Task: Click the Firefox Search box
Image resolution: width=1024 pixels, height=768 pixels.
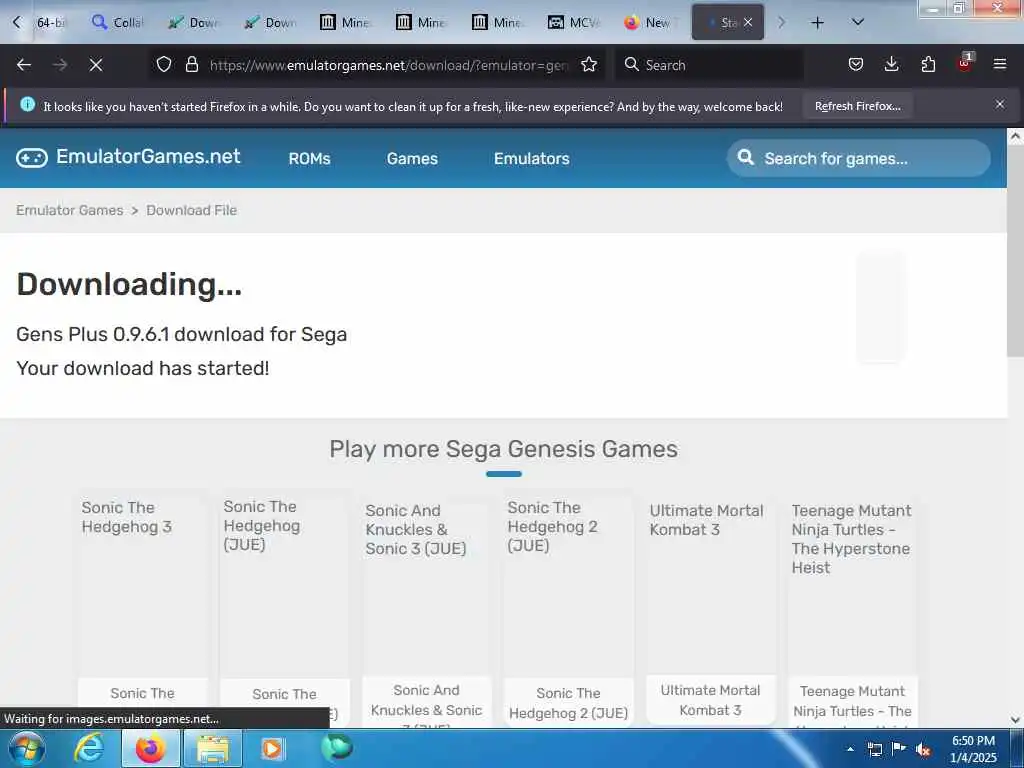Action: (x=710, y=65)
